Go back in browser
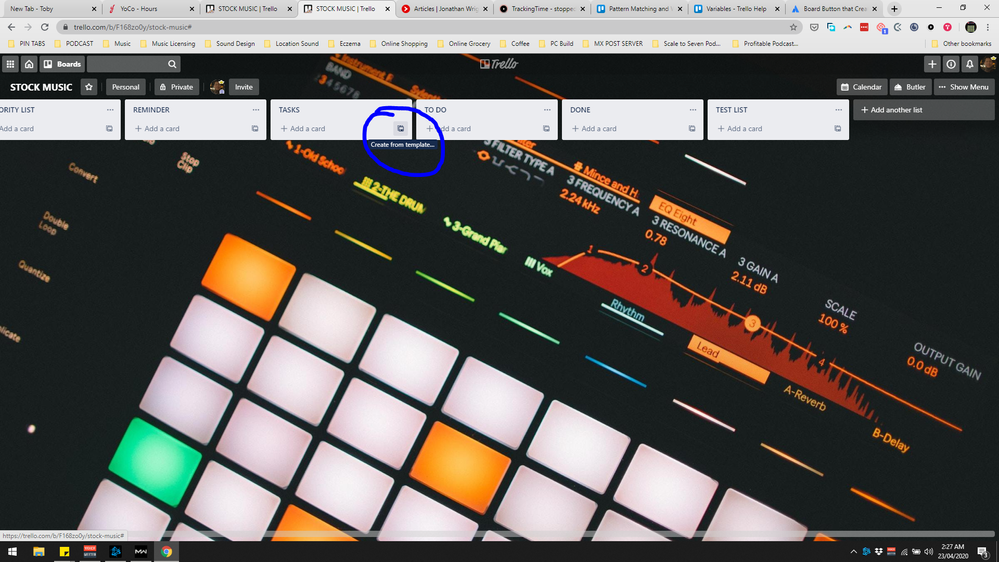 11,27
